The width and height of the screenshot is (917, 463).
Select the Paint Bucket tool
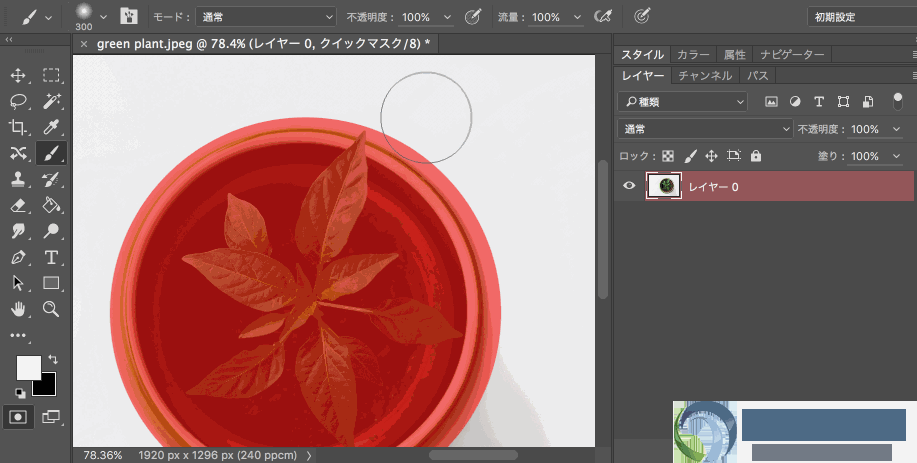click(51, 205)
